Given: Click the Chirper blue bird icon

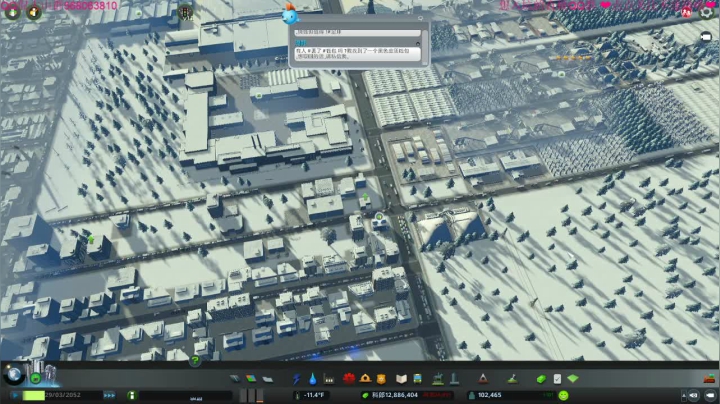Looking at the screenshot, I should pos(290,15).
